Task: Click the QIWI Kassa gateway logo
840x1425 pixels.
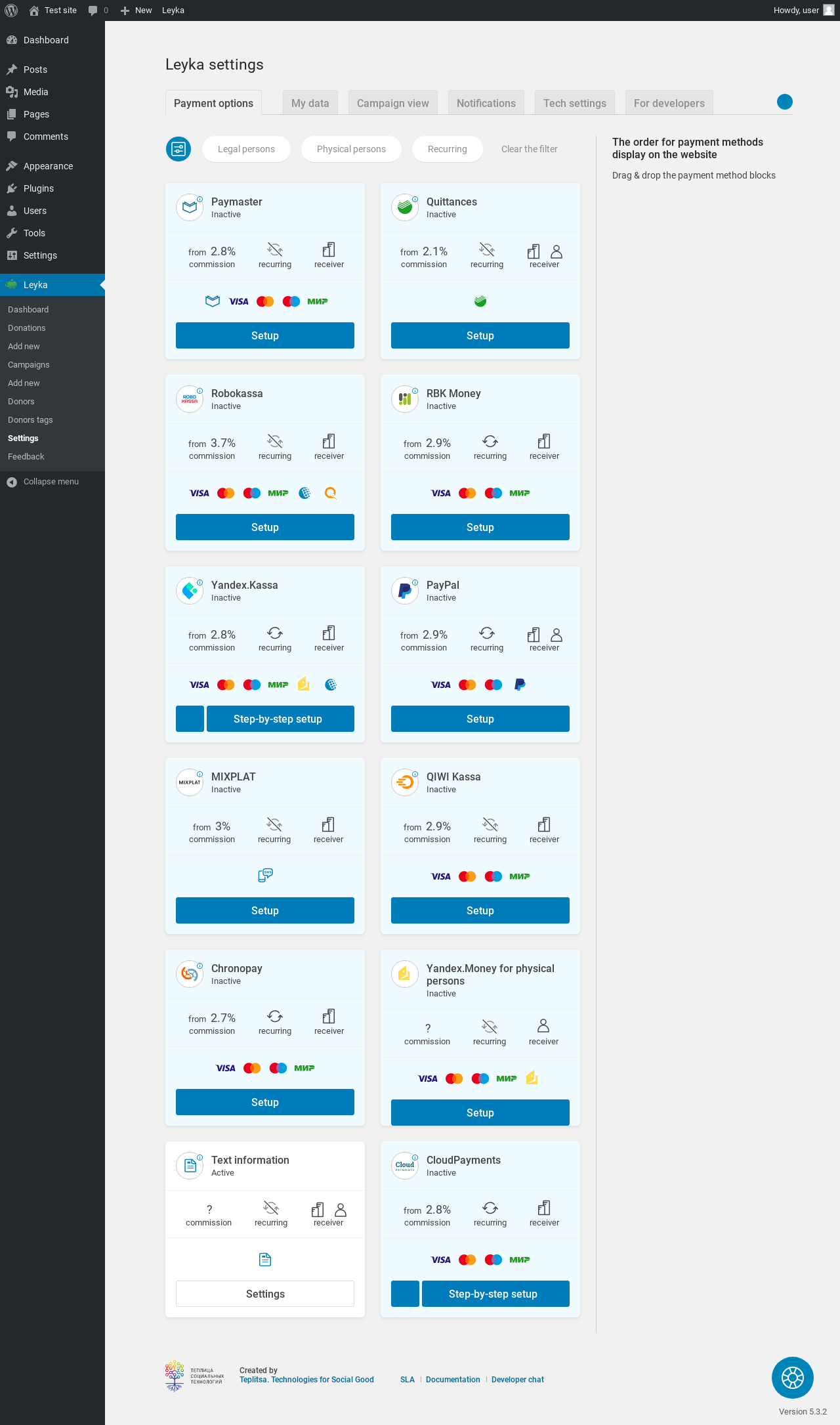Action: click(x=405, y=782)
